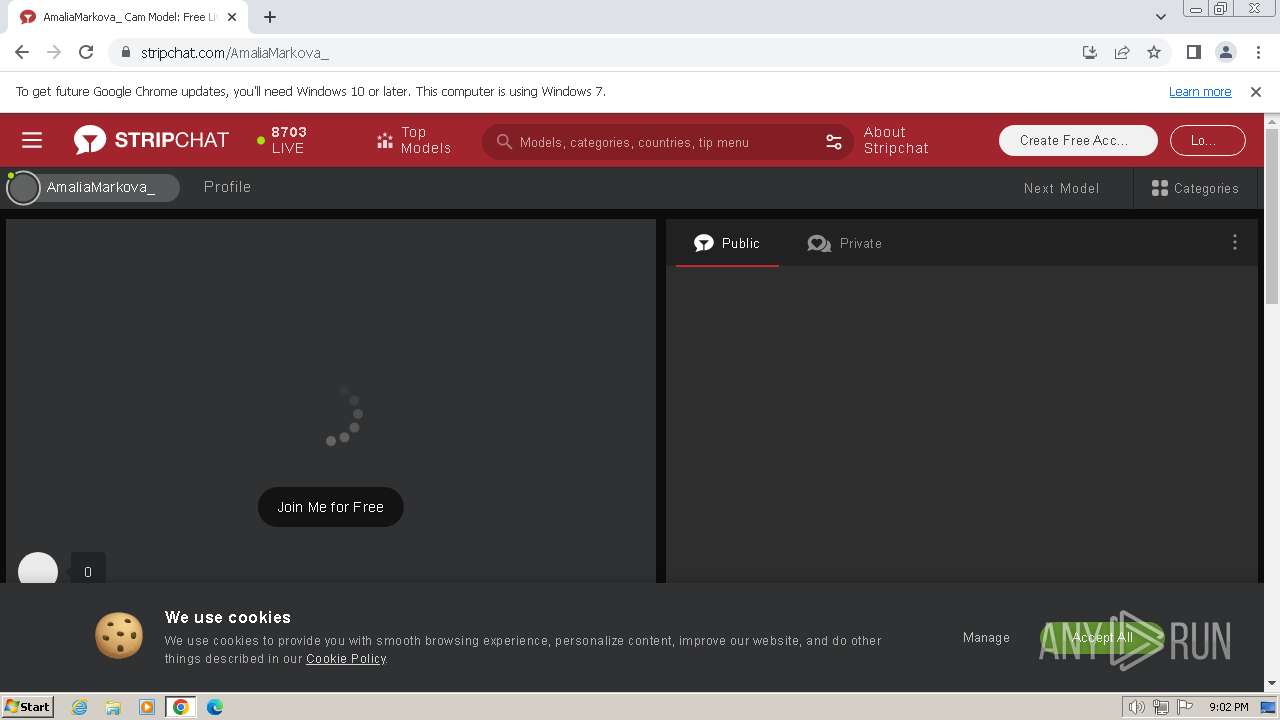Go to Next Model
Viewport: 1280px width, 720px height.
[1061, 188]
